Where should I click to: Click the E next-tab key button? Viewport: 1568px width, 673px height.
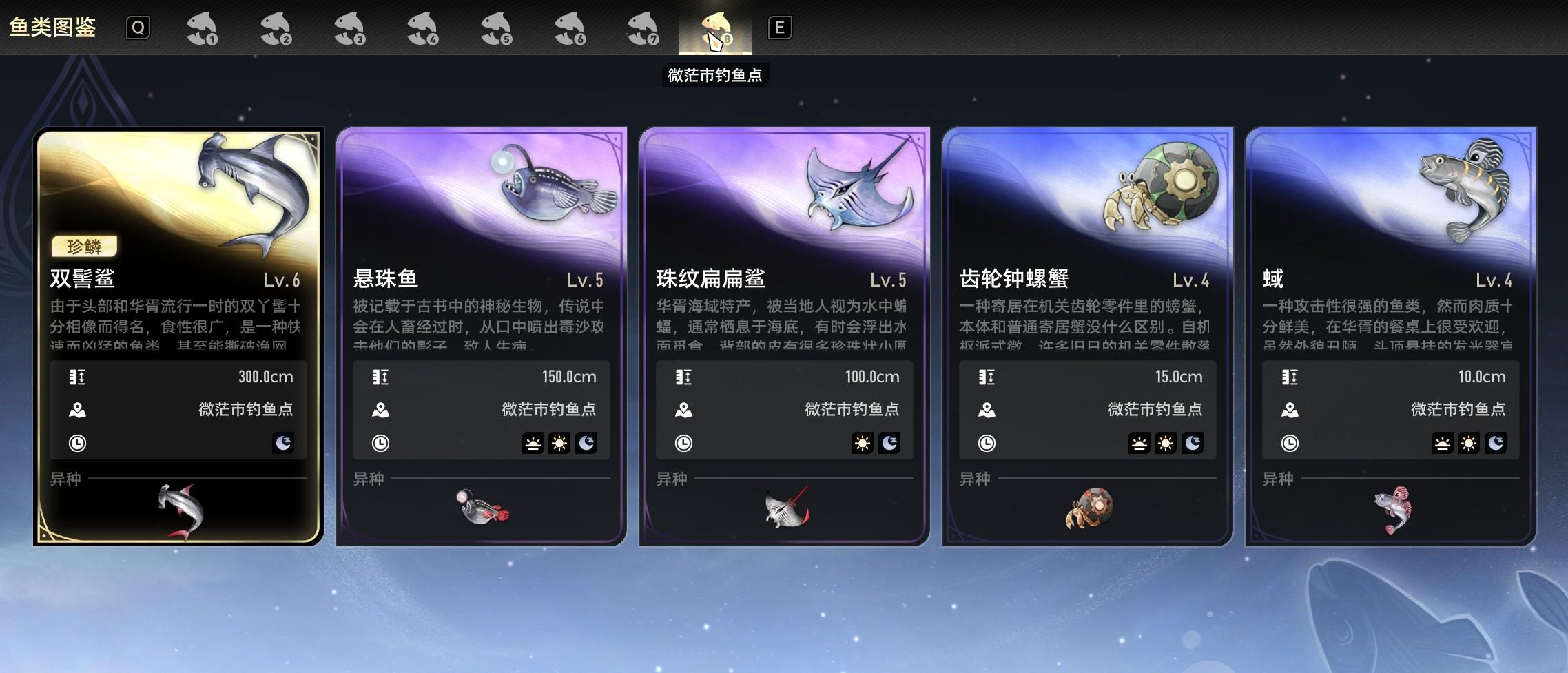pyautogui.click(x=780, y=28)
